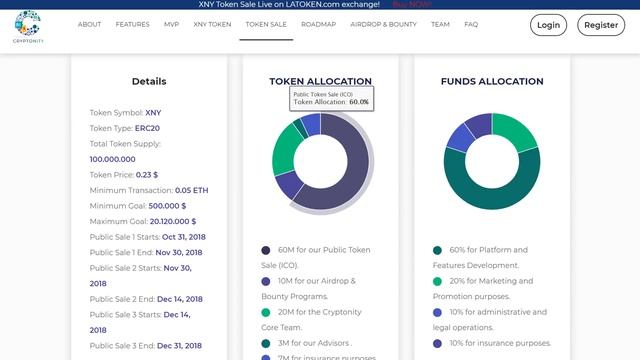Click the 'TOKEN ALLOCATION' heading

pyautogui.click(x=320, y=81)
